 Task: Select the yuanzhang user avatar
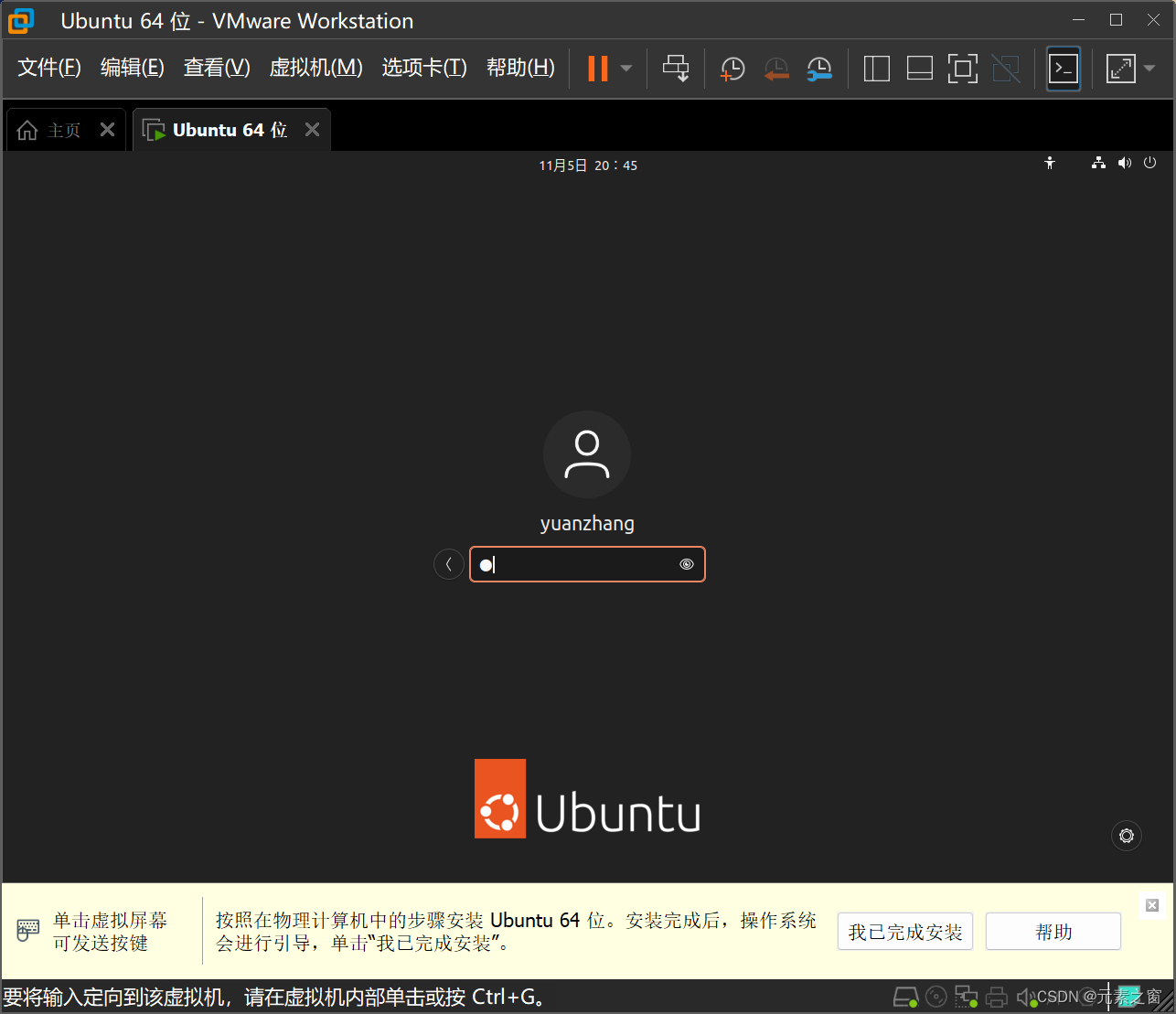(587, 454)
